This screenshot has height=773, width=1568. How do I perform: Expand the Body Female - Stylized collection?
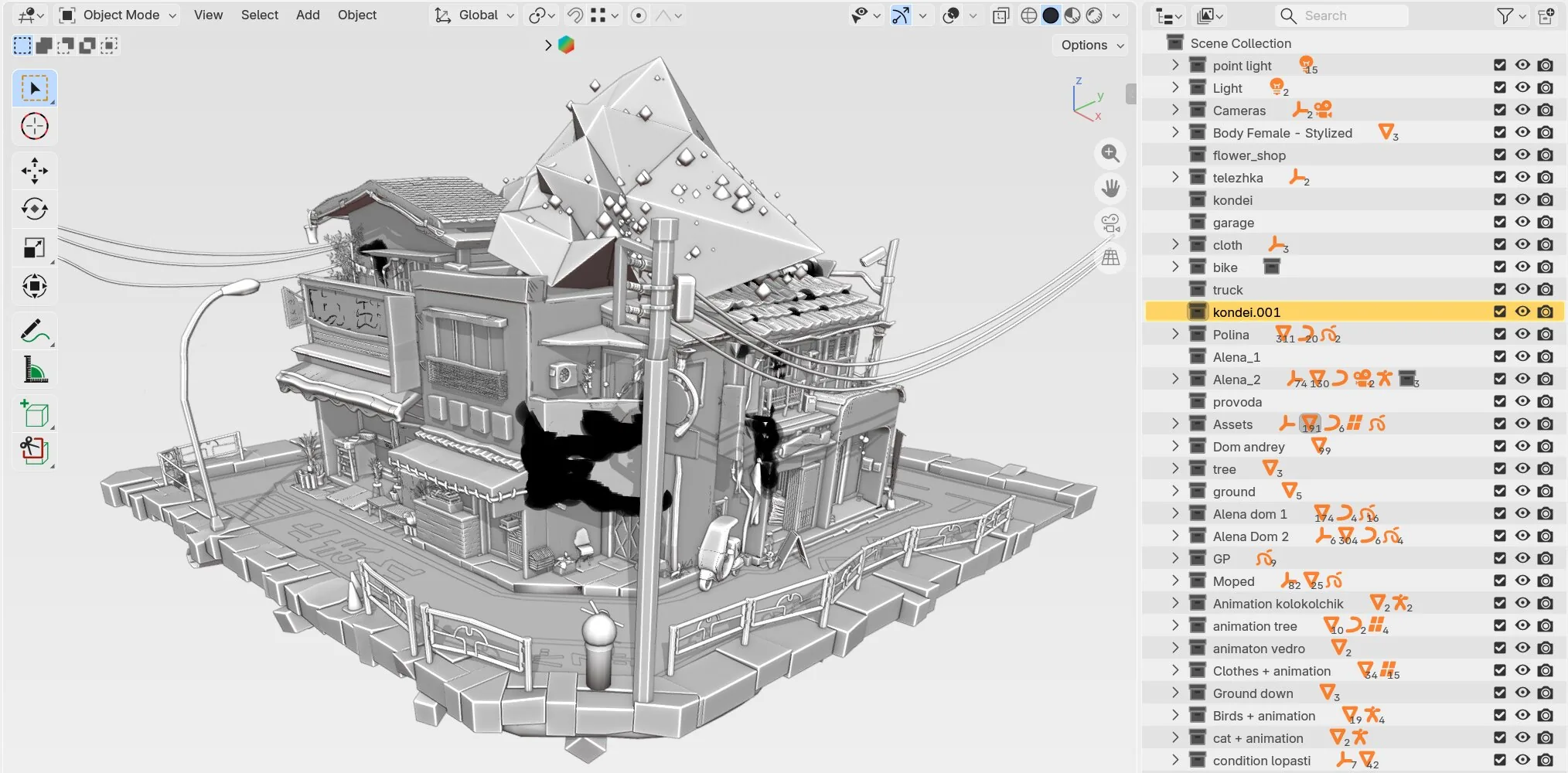point(1175,132)
